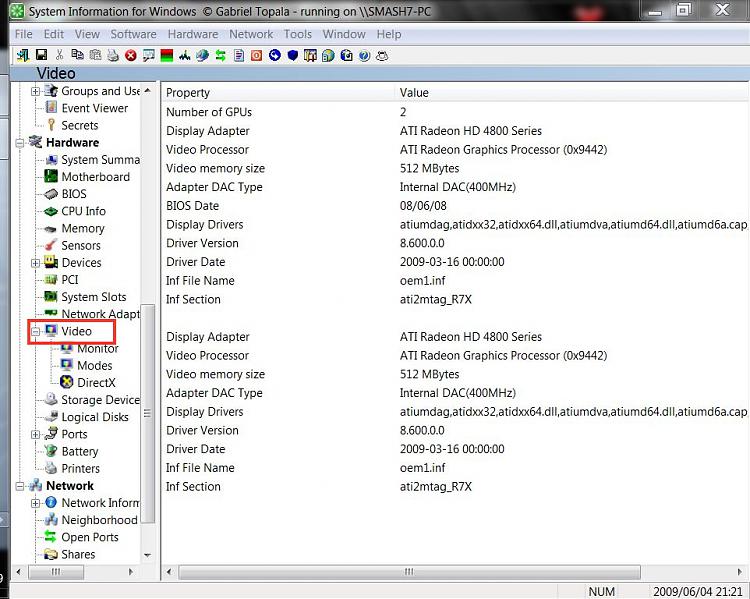
Task: Click the Value column header
Action: tap(572, 92)
